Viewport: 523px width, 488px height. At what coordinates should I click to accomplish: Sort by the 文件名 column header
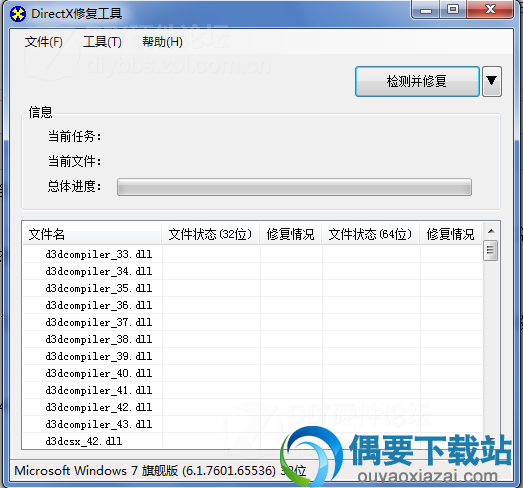pyautogui.click(x=92, y=234)
